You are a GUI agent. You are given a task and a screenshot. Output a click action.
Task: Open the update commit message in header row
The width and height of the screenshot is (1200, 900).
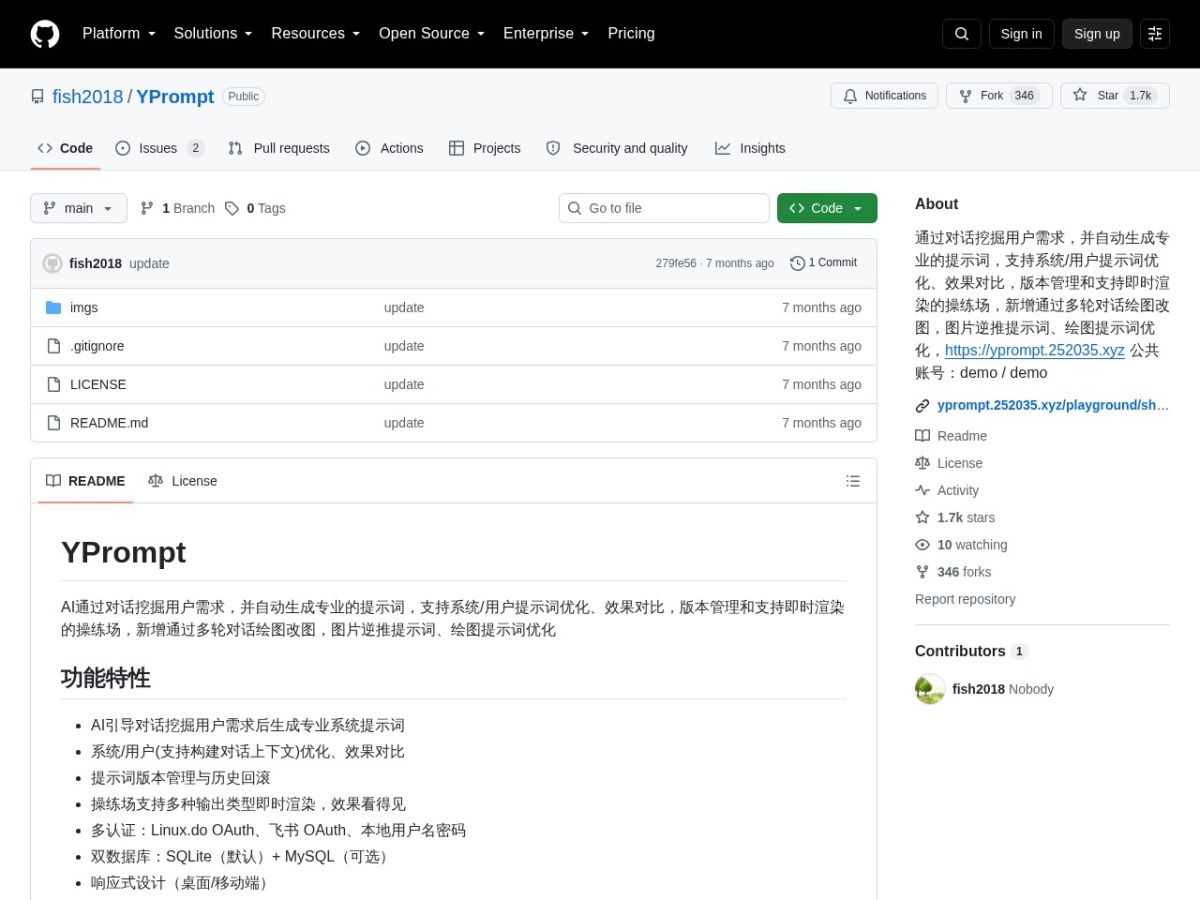click(x=149, y=264)
